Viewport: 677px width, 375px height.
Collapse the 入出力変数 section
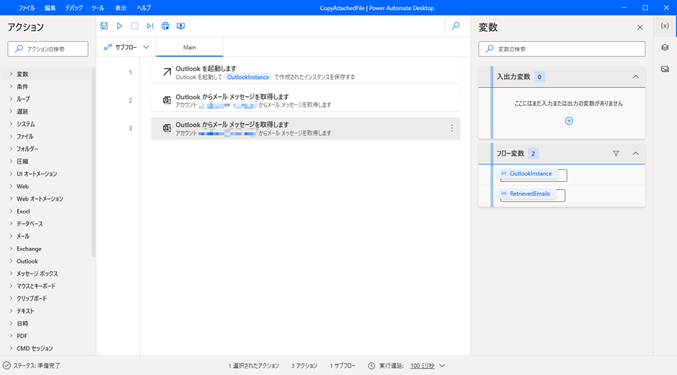click(x=636, y=77)
